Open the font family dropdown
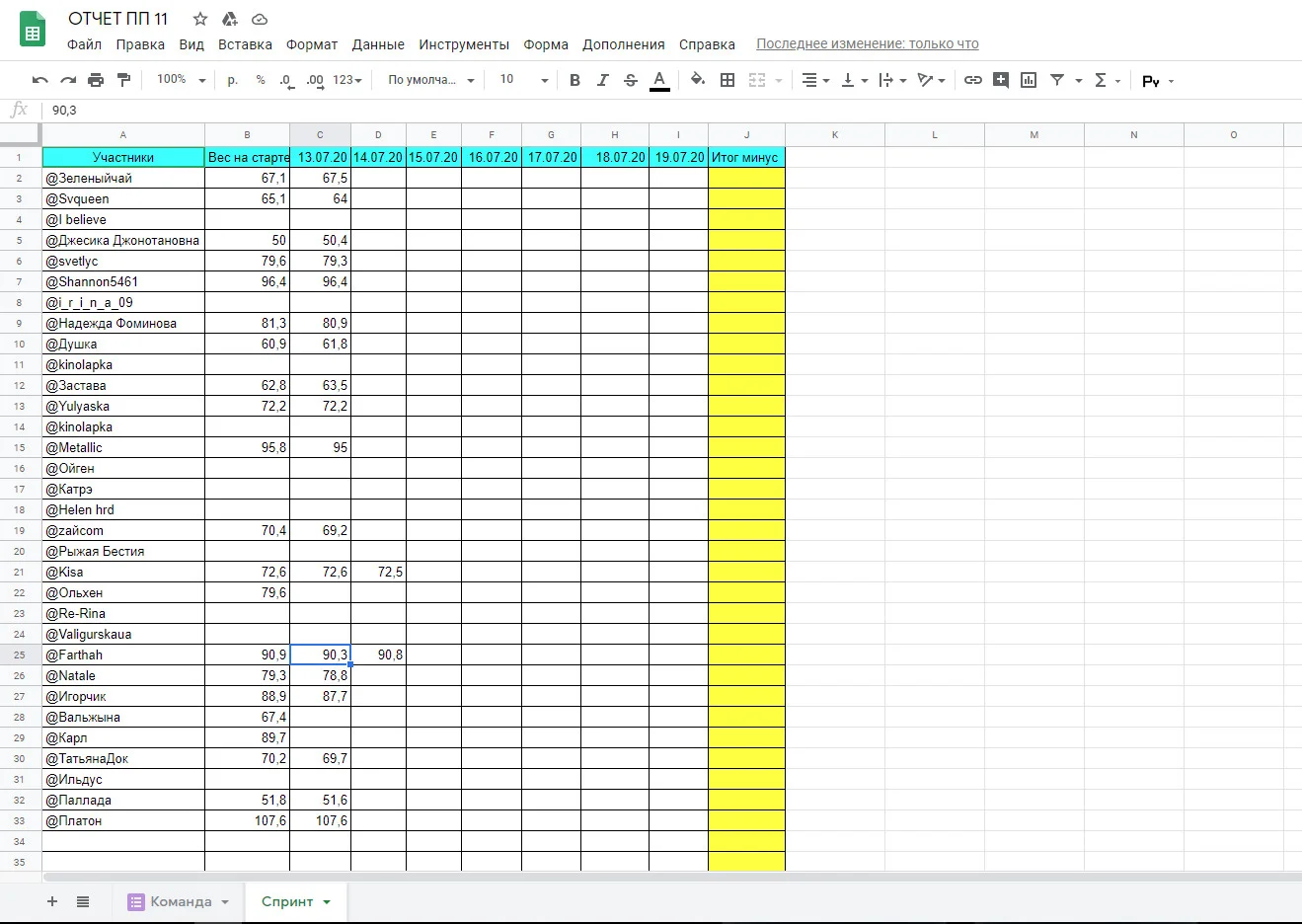Image resolution: width=1302 pixels, height=924 pixels. point(431,80)
